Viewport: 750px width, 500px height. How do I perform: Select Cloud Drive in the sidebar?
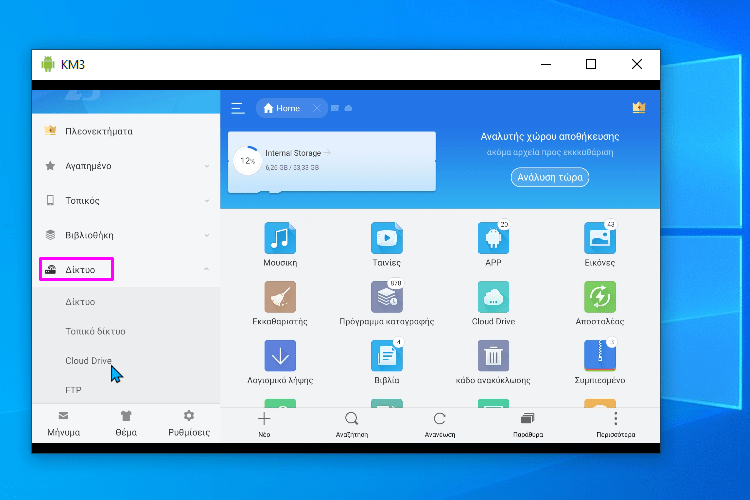(88, 360)
